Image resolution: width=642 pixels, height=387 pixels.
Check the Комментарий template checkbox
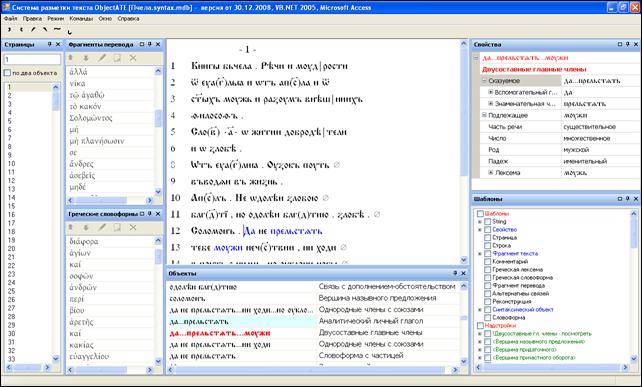tap(487, 262)
